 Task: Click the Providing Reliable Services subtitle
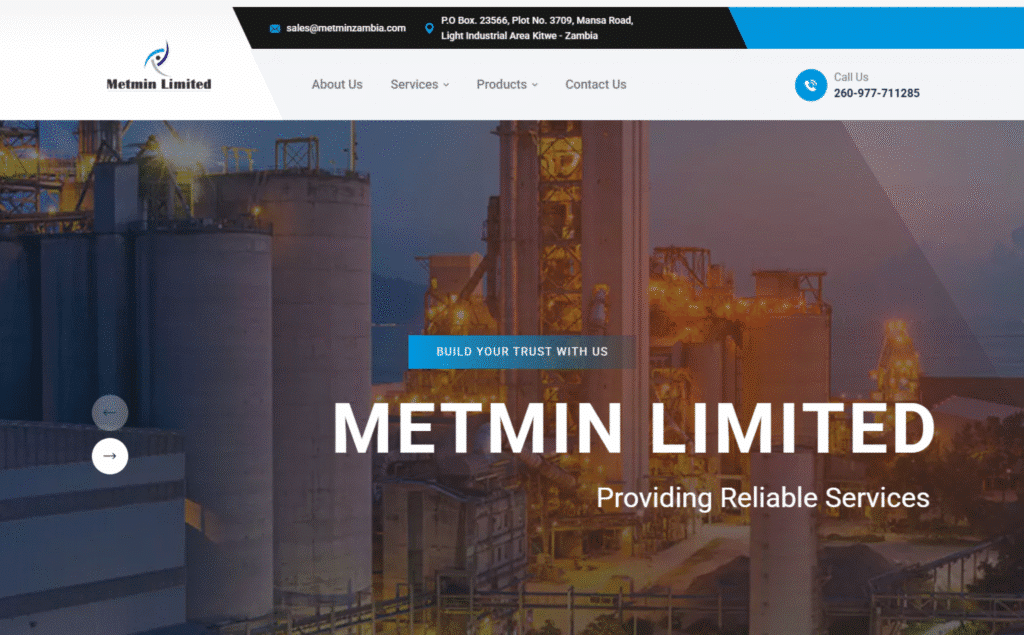pos(763,498)
